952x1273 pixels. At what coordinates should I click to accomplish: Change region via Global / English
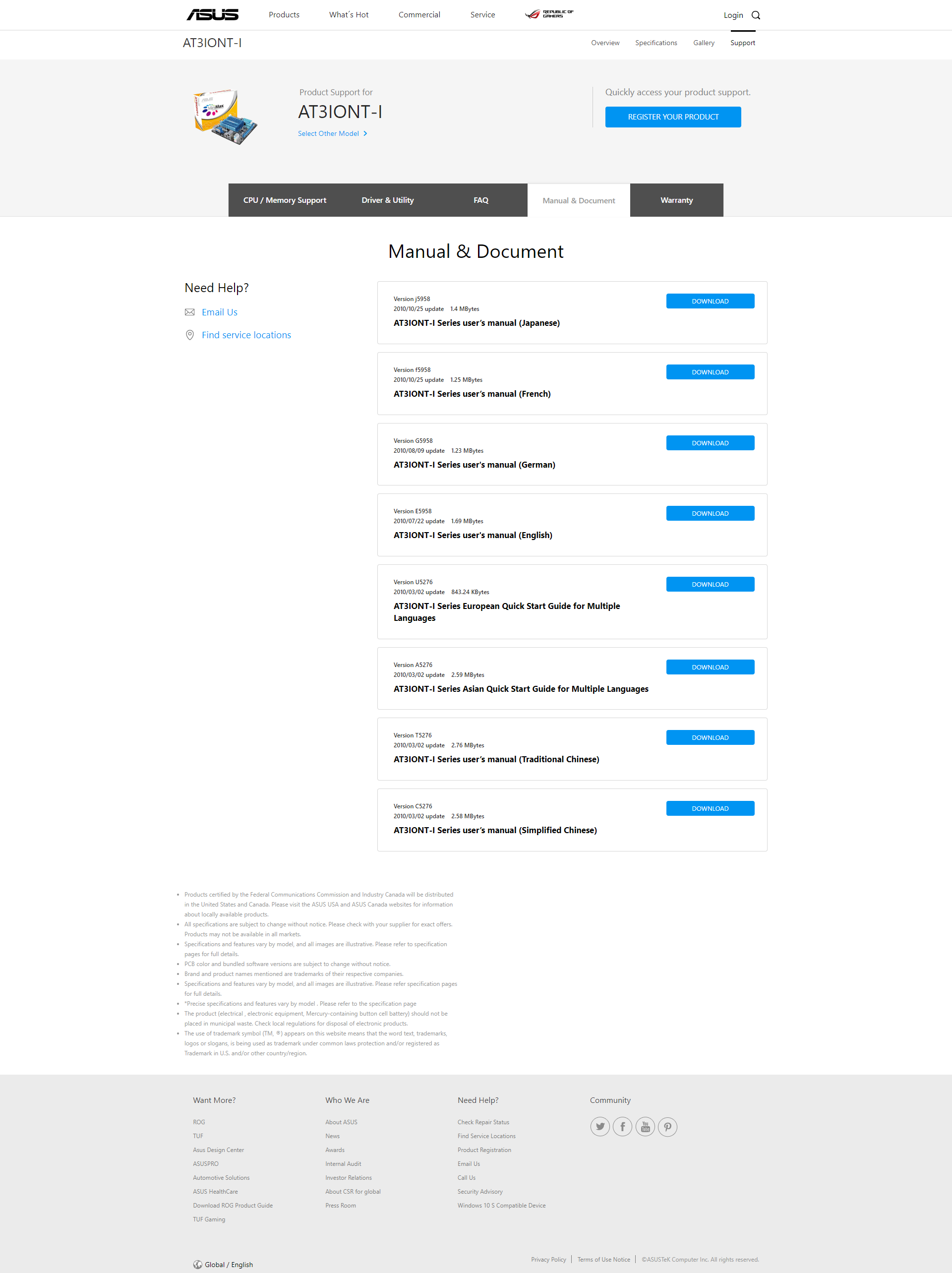pos(229,1265)
